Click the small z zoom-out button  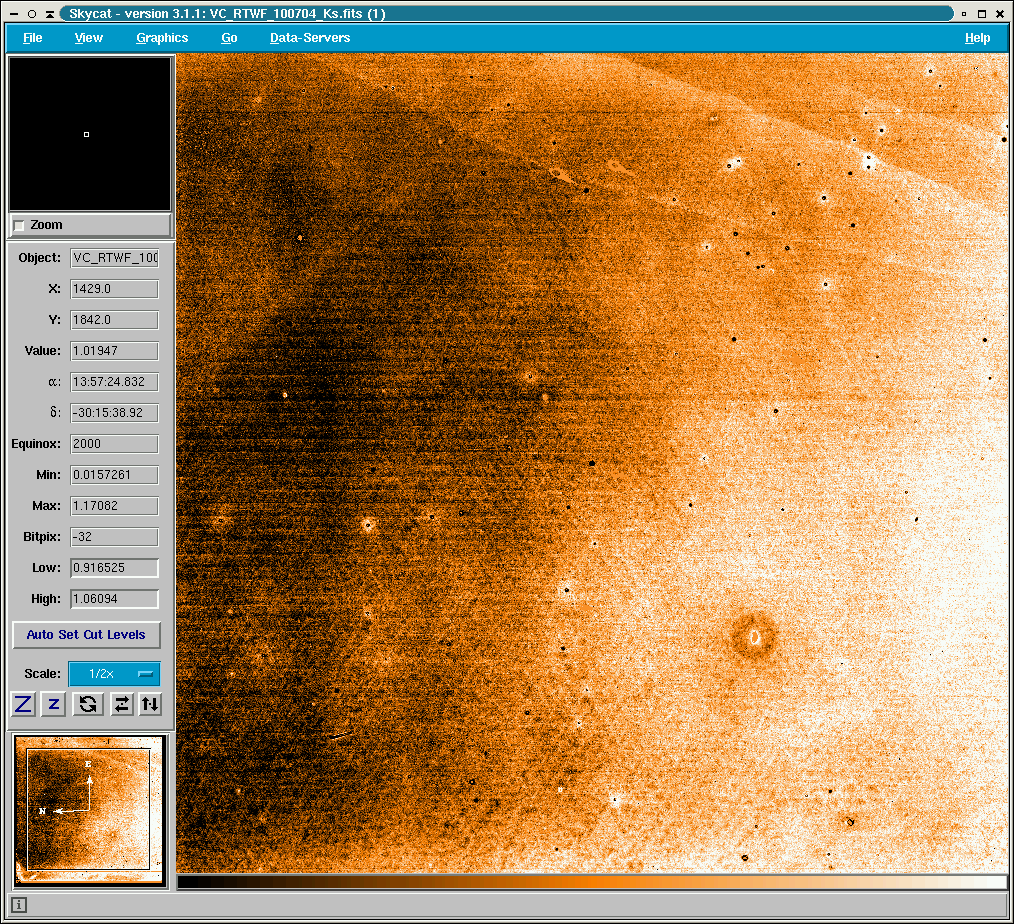tap(54, 704)
